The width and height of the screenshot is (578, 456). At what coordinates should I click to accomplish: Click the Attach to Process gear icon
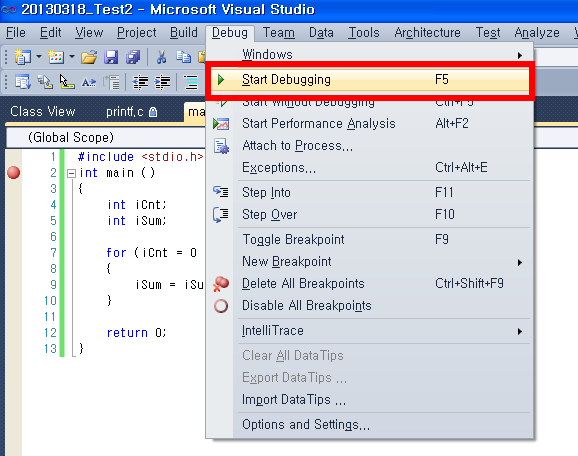[221, 146]
